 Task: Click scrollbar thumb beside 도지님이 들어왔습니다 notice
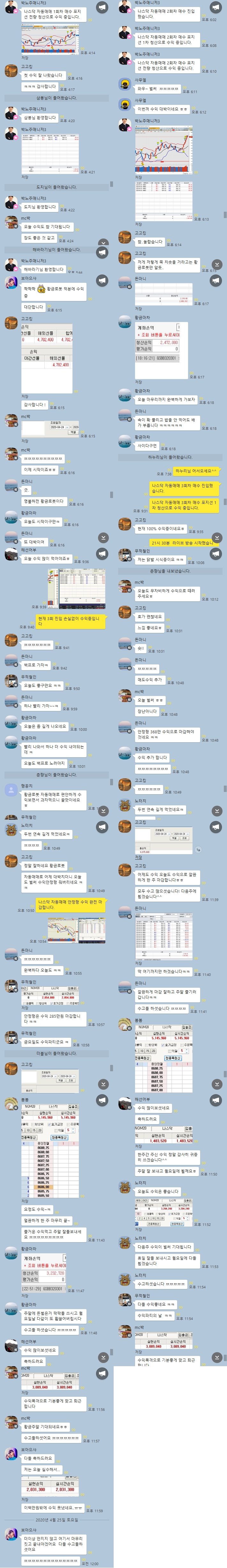pyautogui.click(x=111, y=184)
